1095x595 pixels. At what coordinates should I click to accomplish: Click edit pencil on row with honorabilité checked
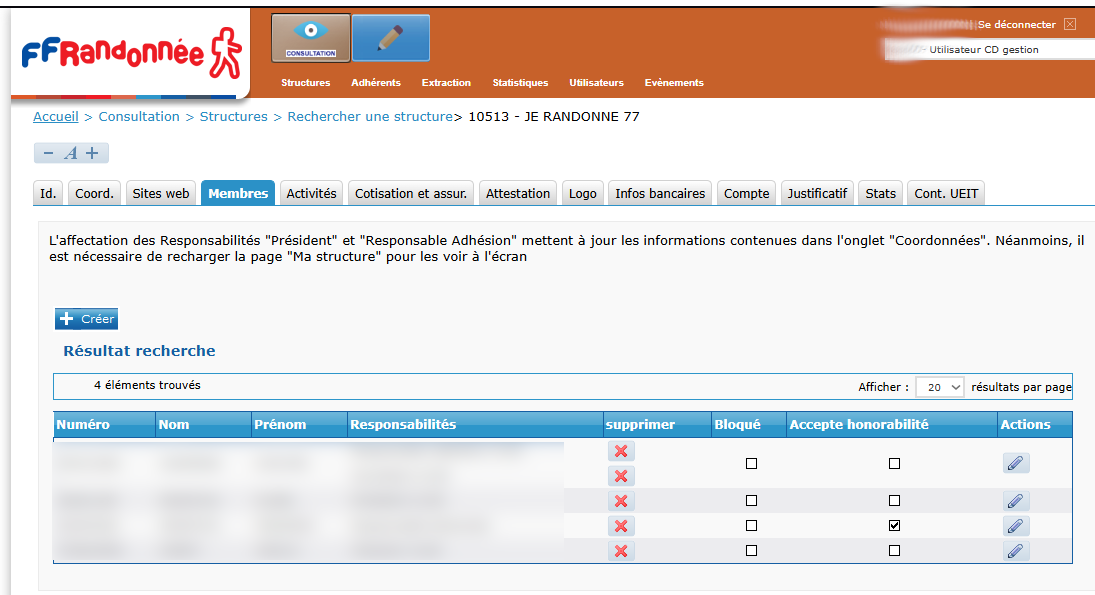pos(1016,526)
